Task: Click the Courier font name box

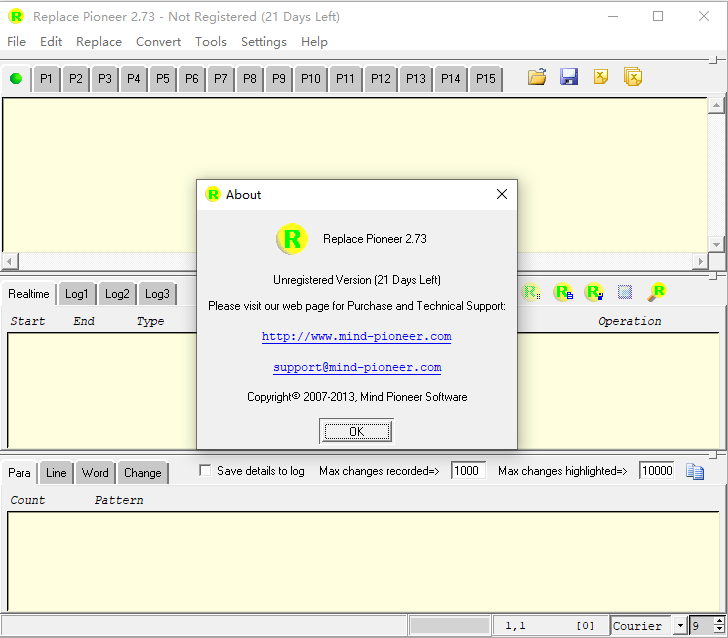Action: click(642, 625)
